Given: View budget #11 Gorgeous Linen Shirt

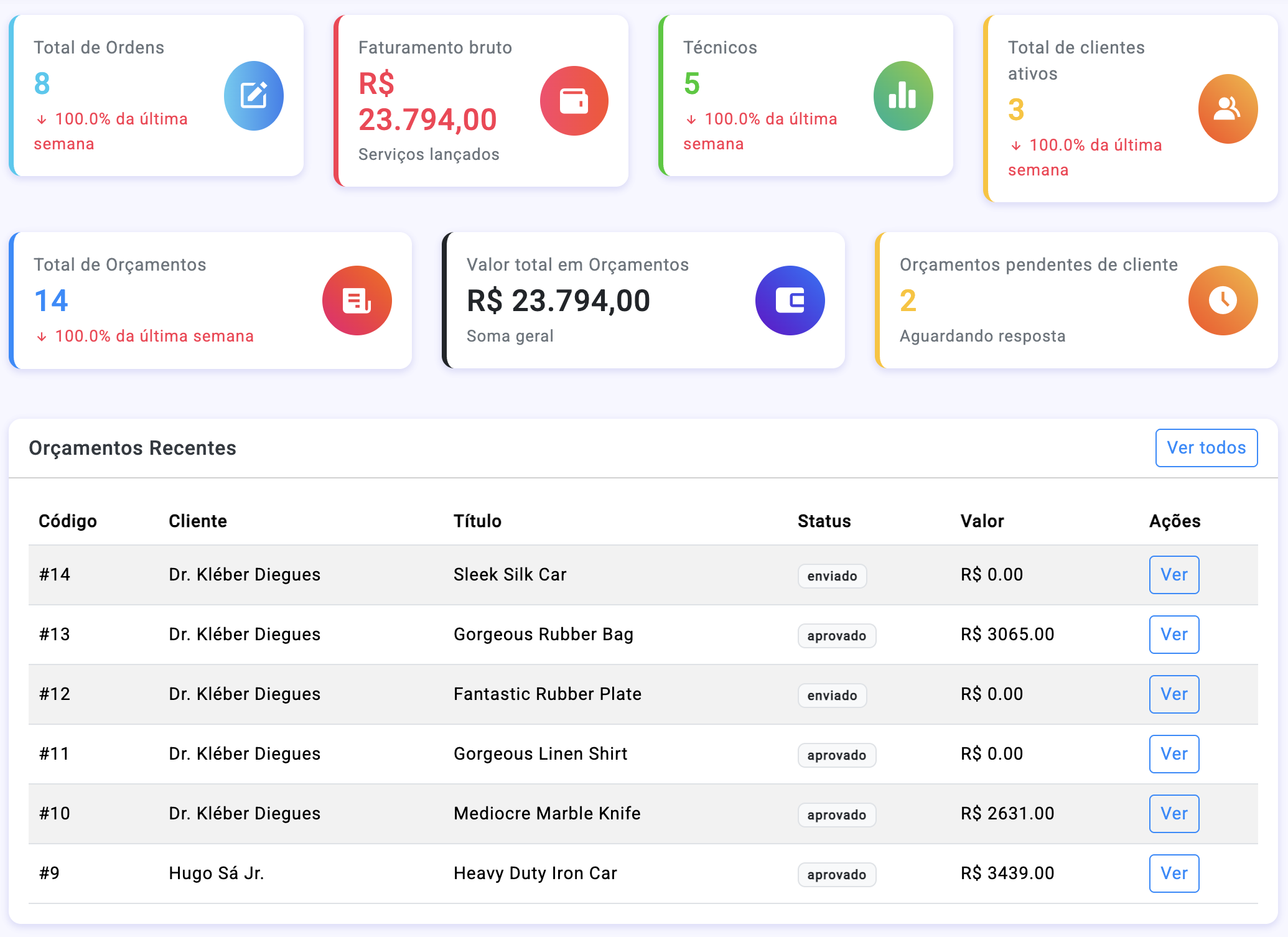Looking at the screenshot, I should point(1174,753).
